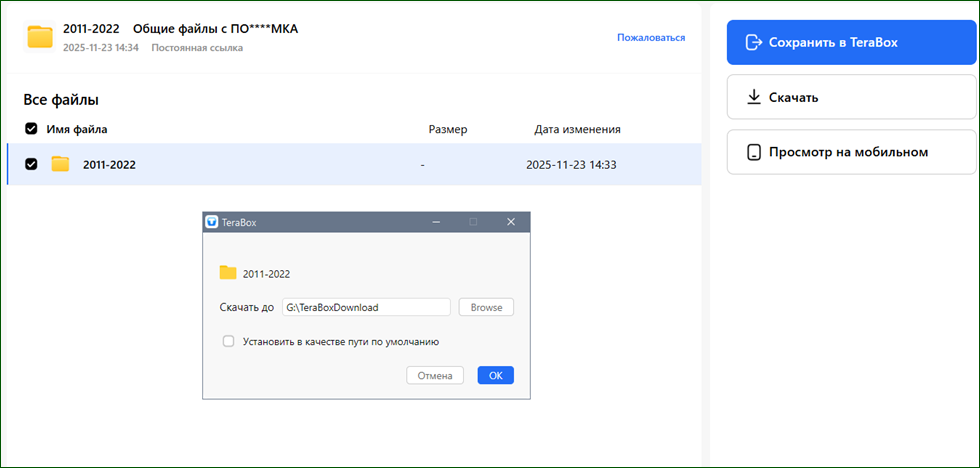Click the Постоянная ссылка label
The width and height of the screenshot is (980, 468).
click(198, 47)
